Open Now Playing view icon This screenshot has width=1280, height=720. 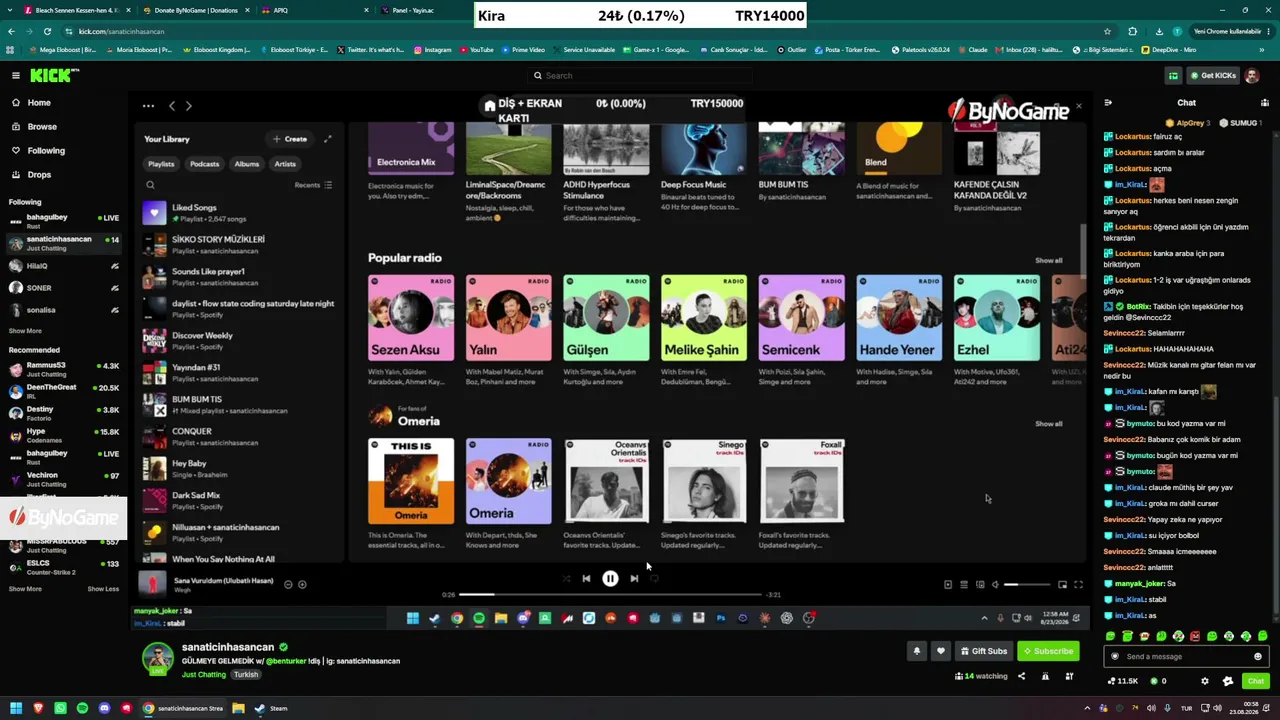pyautogui.click(x=948, y=584)
